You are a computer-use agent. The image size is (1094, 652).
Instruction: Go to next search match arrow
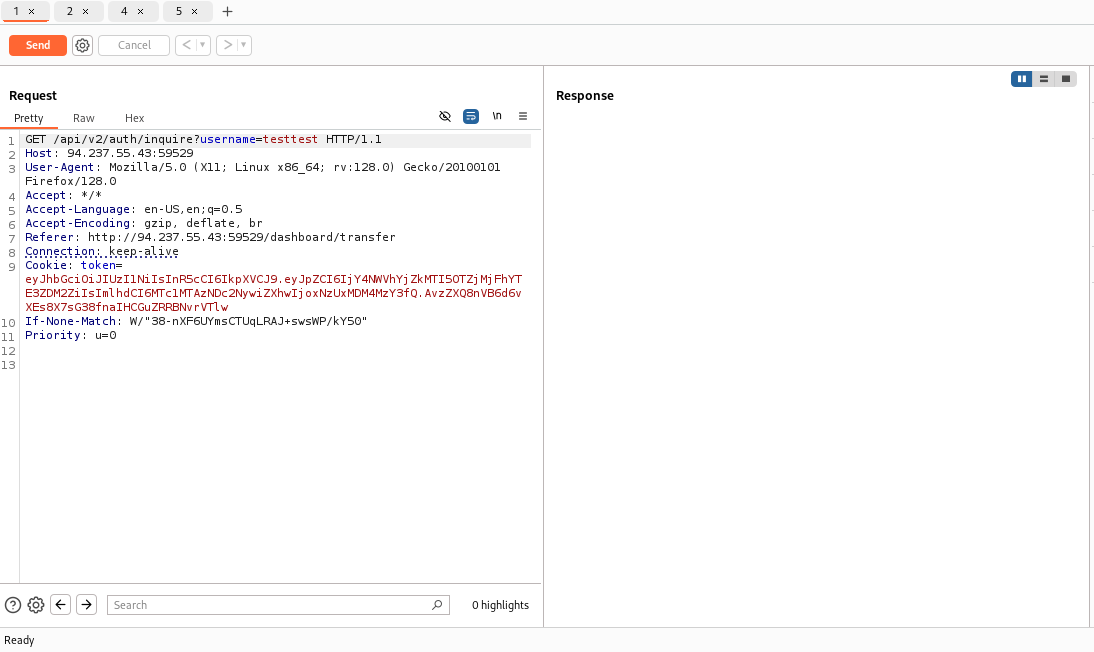pos(87,605)
